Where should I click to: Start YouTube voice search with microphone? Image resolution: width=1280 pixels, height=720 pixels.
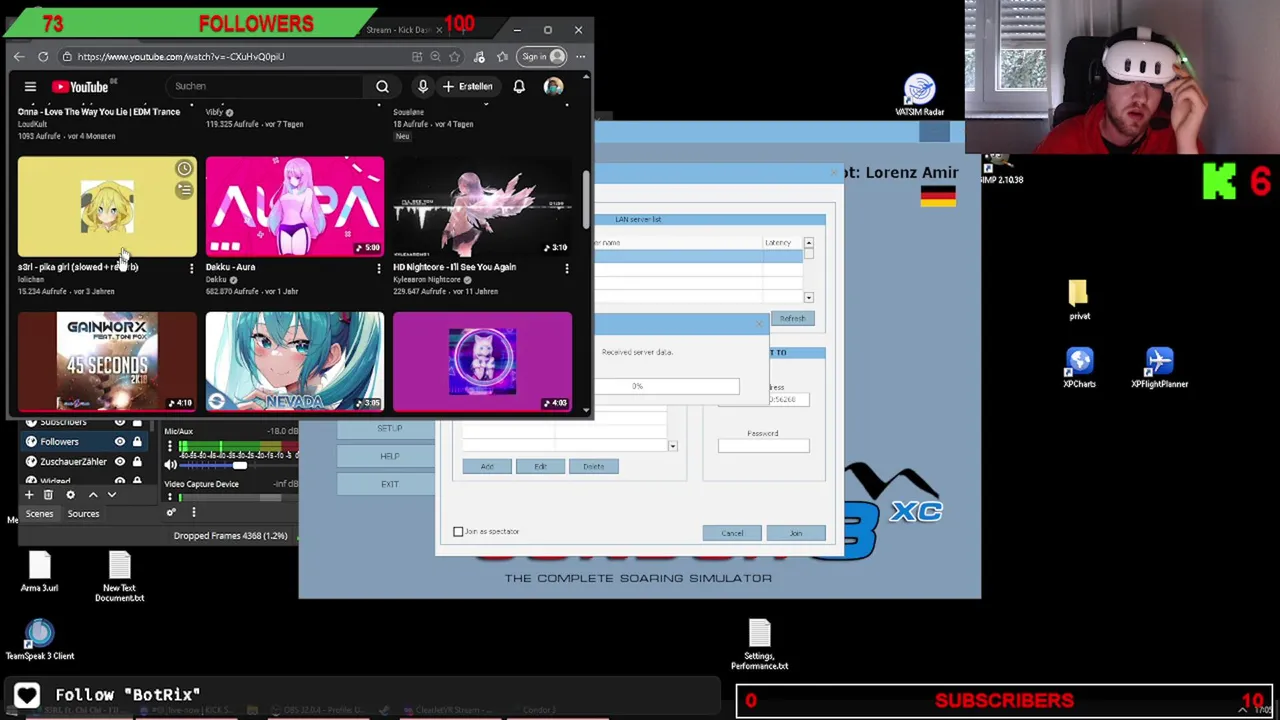[423, 87]
